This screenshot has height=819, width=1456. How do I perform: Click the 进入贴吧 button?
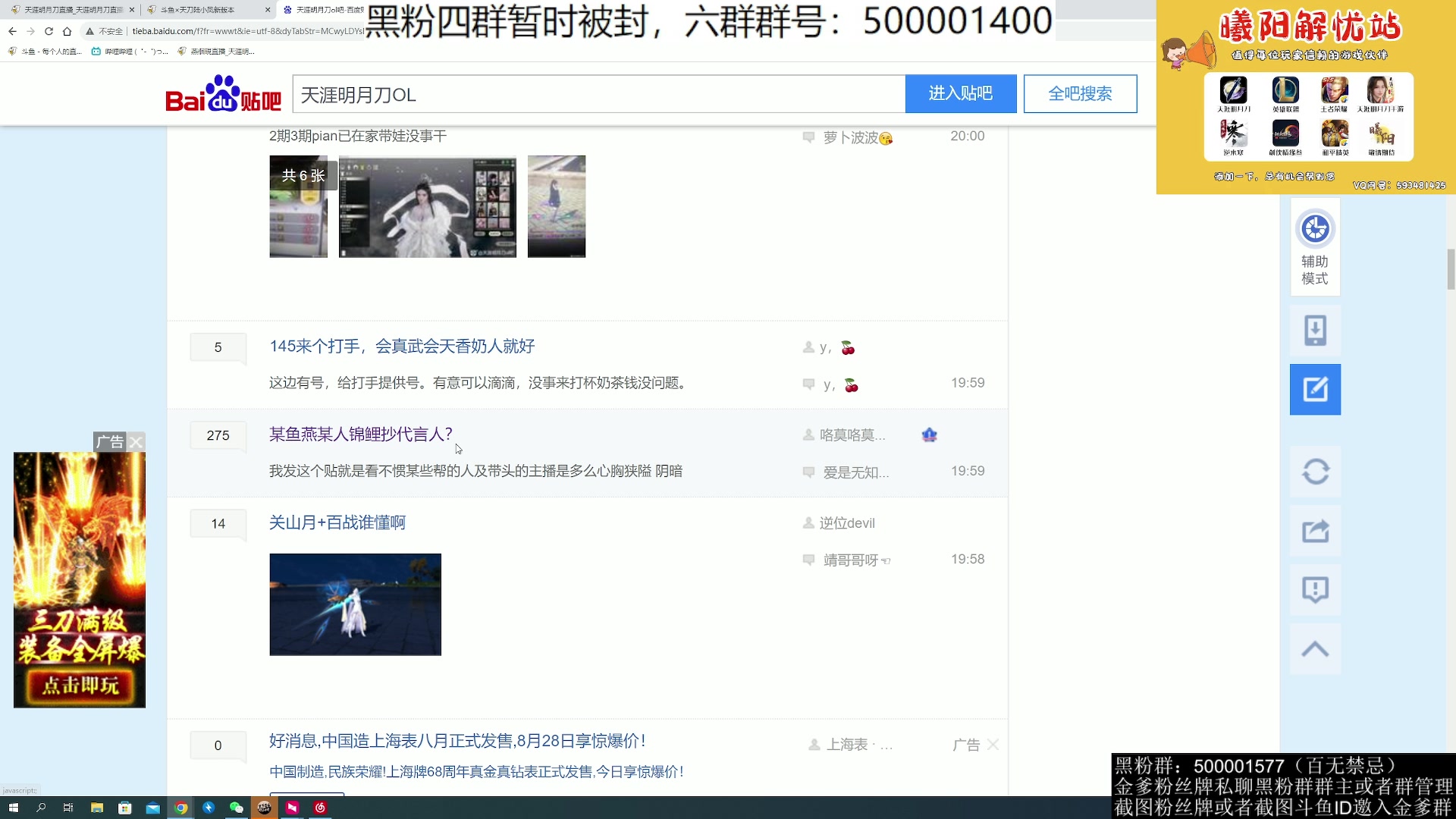[961, 93]
